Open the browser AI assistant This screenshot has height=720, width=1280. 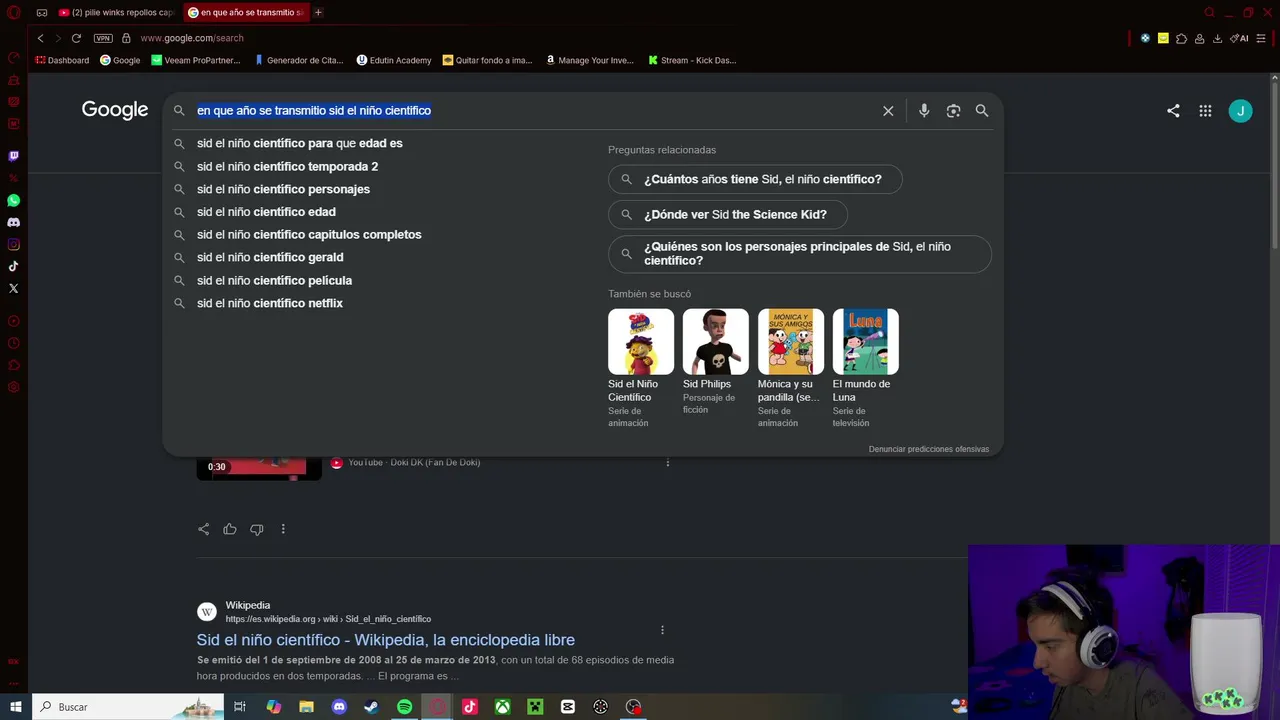click(x=1240, y=38)
